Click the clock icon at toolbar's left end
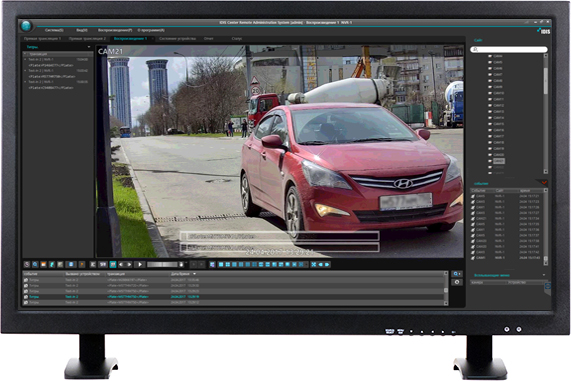Screen dimensions: 571x381 [27, 264]
